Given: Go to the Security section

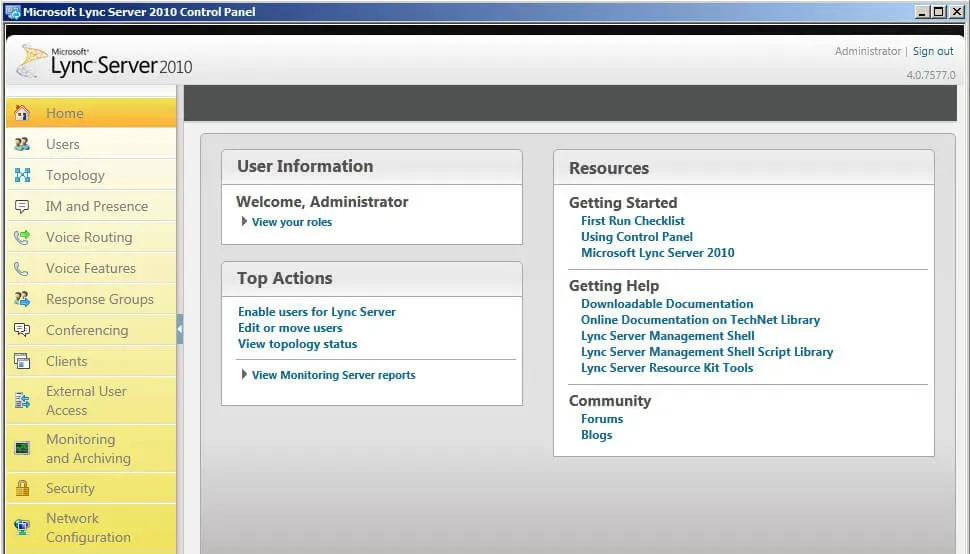Looking at the screenshot, I should [91, 488].
